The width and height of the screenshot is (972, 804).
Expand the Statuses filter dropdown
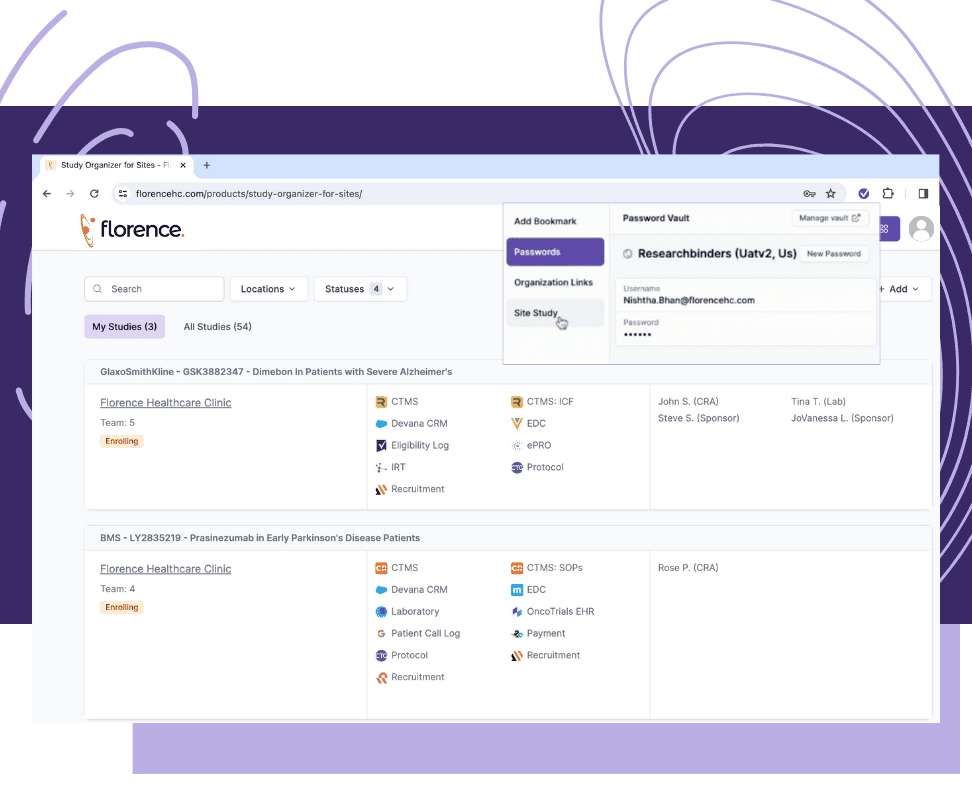tap(360, 289)
